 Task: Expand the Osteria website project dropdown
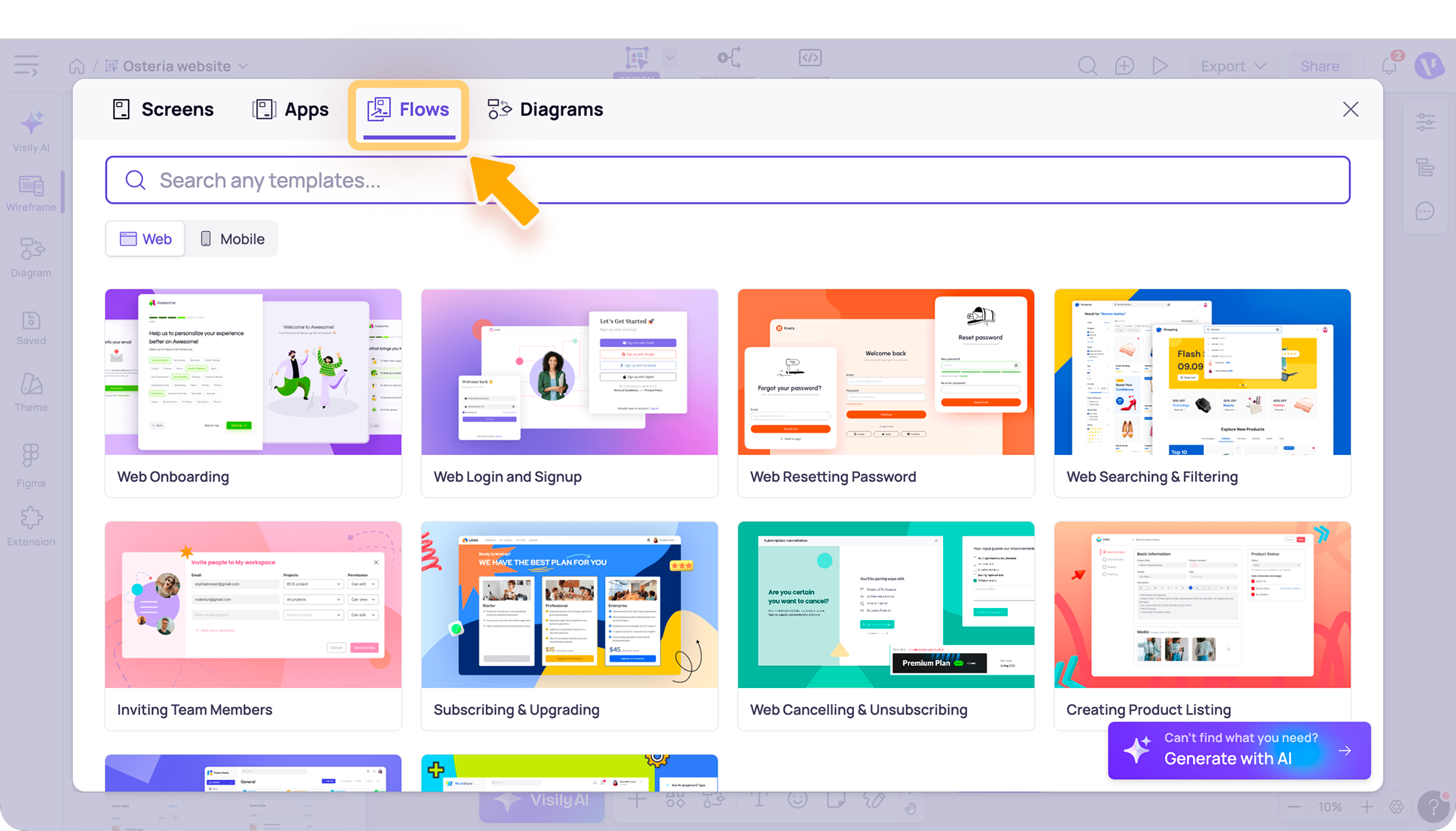(x=243, y=66)
